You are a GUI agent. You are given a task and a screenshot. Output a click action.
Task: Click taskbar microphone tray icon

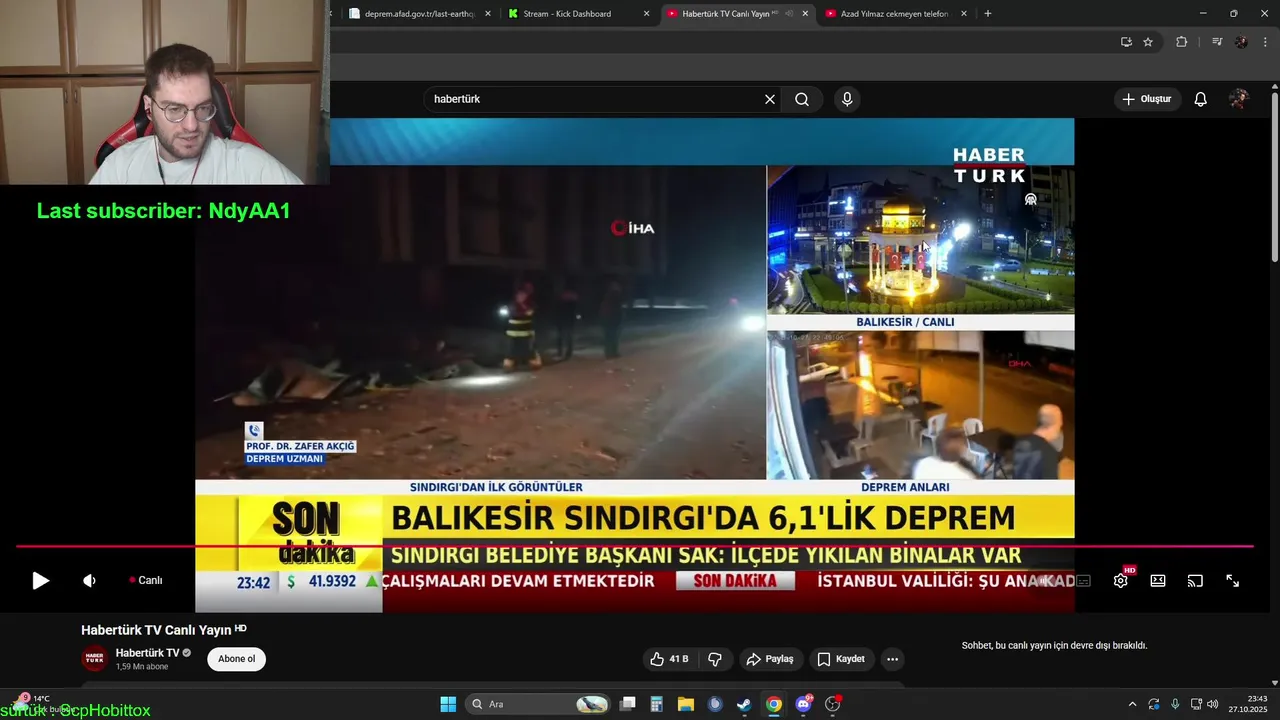(x=1175, y=704)
